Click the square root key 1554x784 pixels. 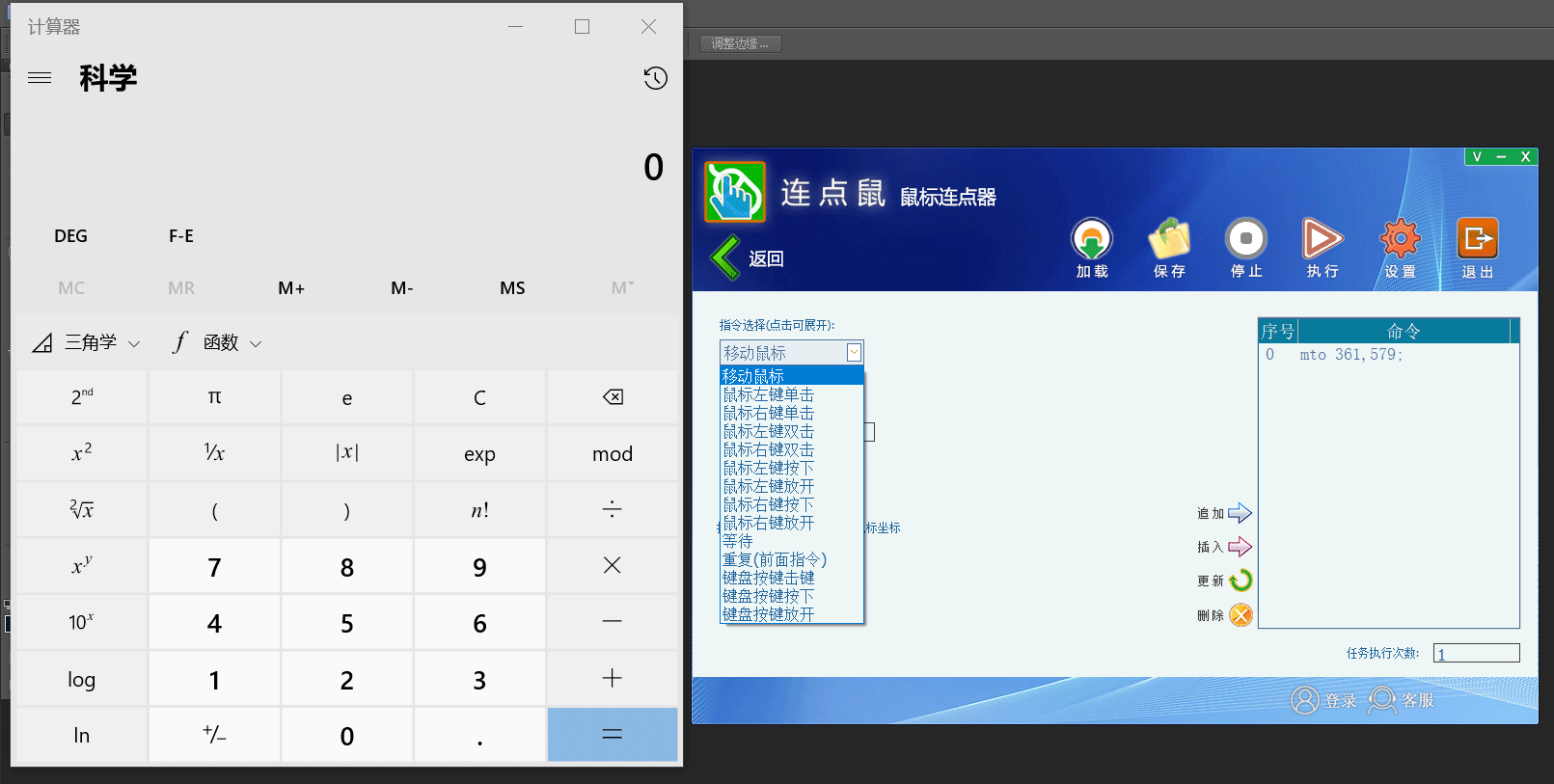[82, 509]
